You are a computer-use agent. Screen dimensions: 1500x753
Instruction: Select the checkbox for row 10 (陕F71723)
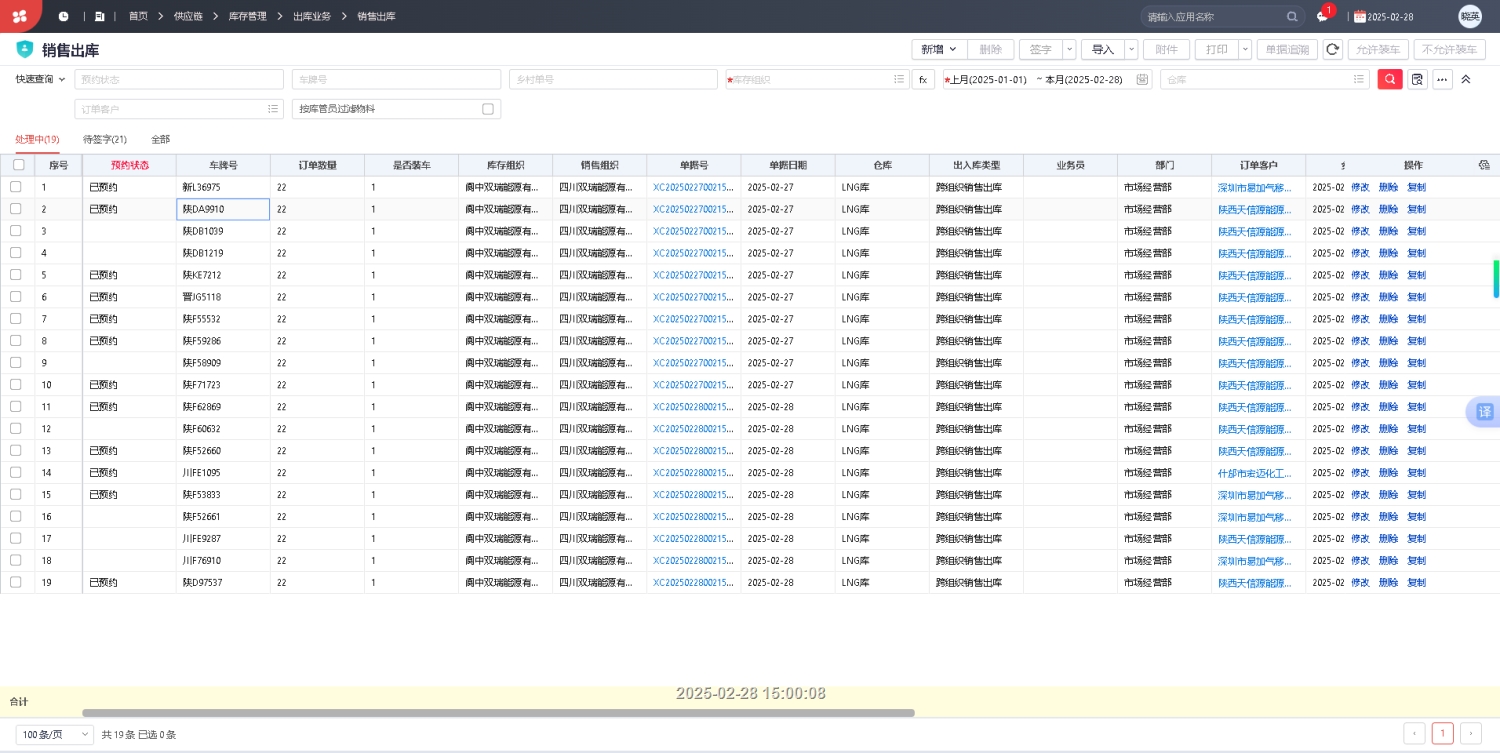[x=15, y=385]
